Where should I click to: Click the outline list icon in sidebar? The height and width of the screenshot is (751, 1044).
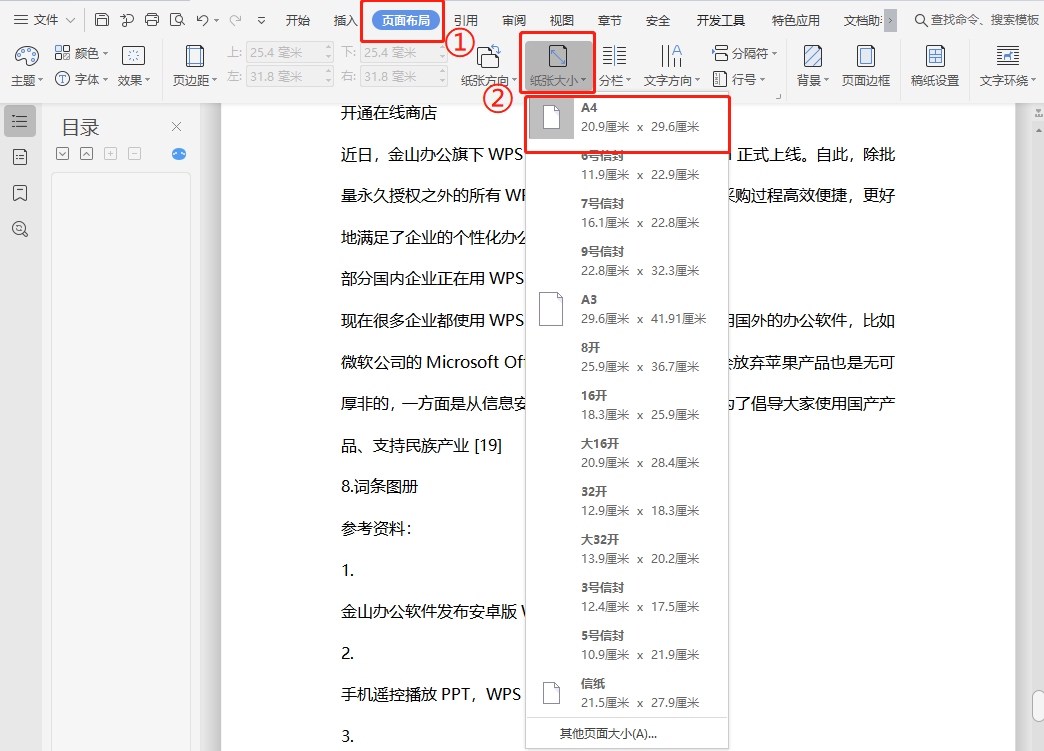click(x=20, y=121)
